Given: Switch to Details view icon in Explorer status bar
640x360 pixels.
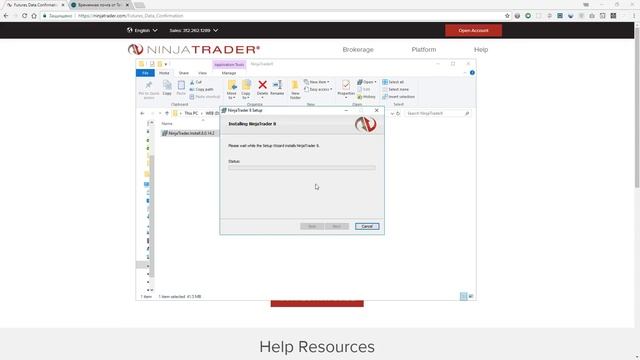Looking at the screenshot, I should click(464, 296).
